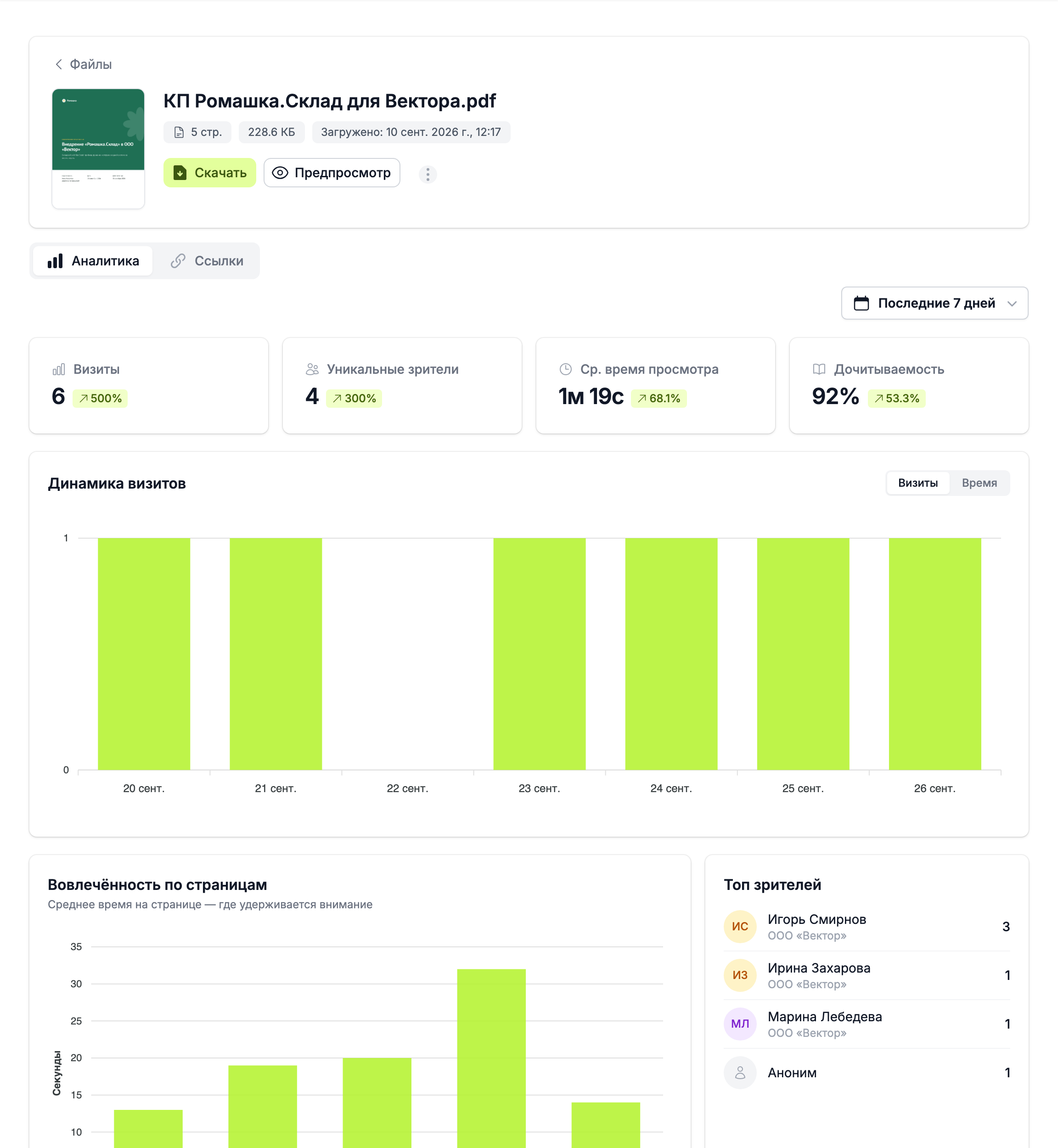Select Время view in Динамика визитов chart

pyautogui.click(x=979, y=483)
